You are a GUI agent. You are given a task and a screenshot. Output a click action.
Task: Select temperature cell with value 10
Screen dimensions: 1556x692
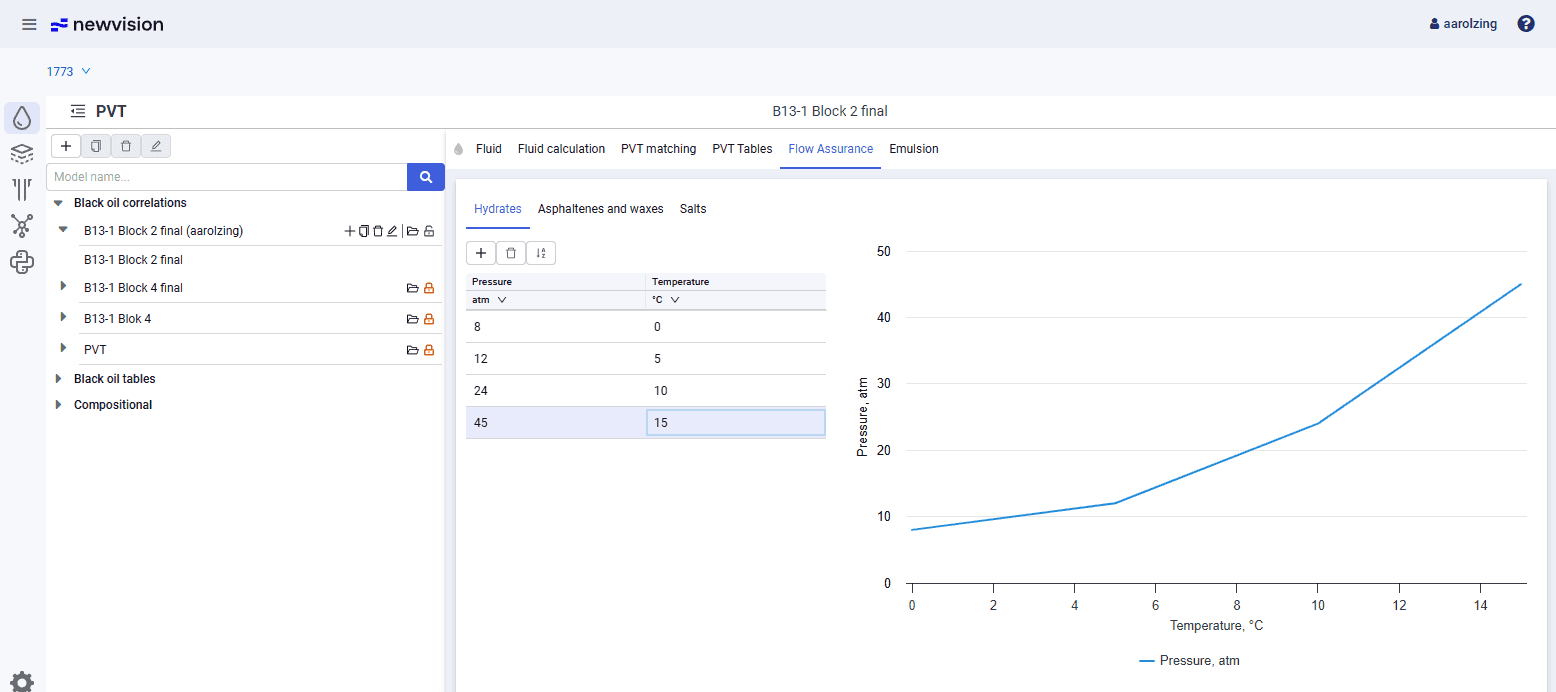tap(736, 391)
